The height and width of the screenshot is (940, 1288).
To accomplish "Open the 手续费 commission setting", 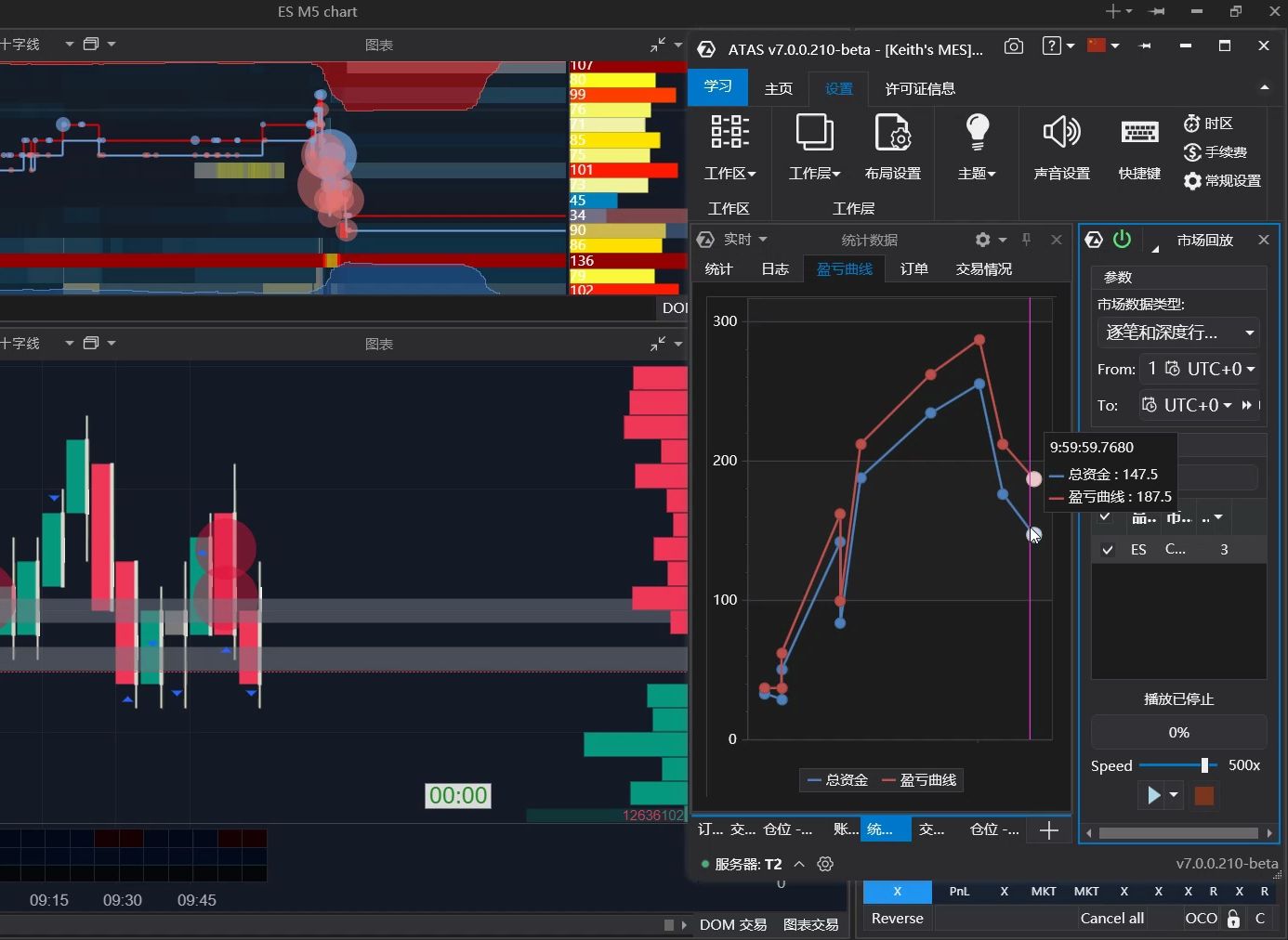I will tap(1215, 152).
